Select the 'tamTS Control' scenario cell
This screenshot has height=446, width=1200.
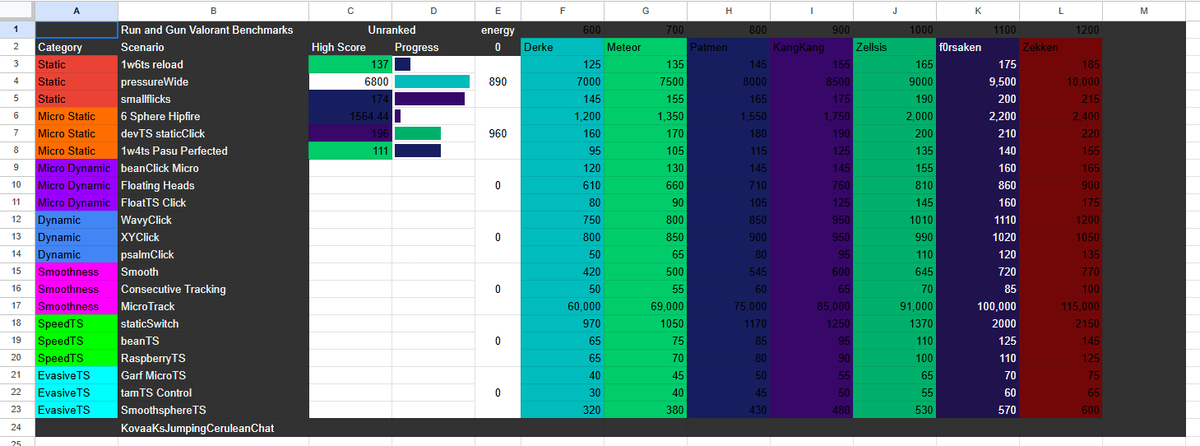213,393
